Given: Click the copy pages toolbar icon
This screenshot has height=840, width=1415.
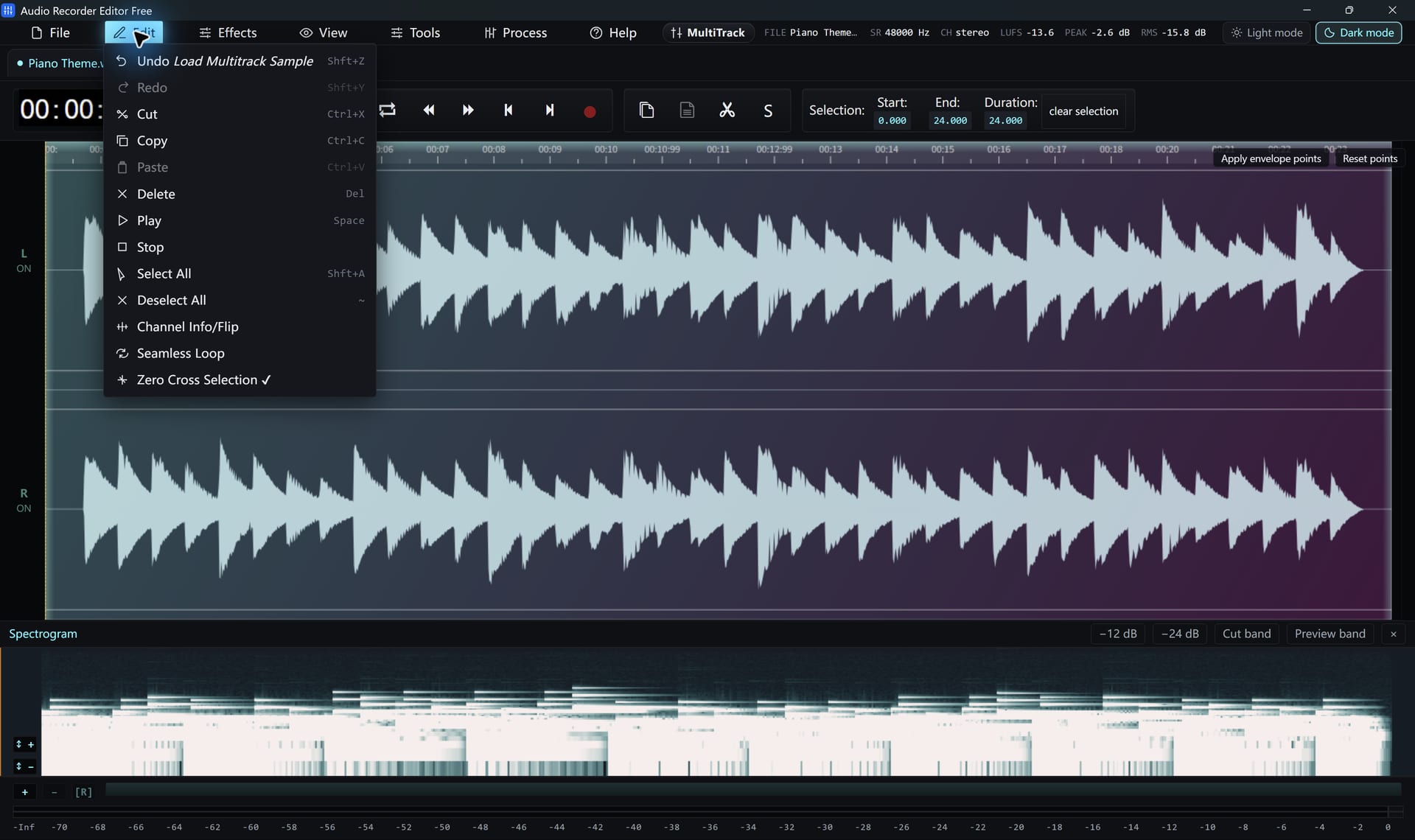Looking at the screenshot, I should (x=646, y=111).
